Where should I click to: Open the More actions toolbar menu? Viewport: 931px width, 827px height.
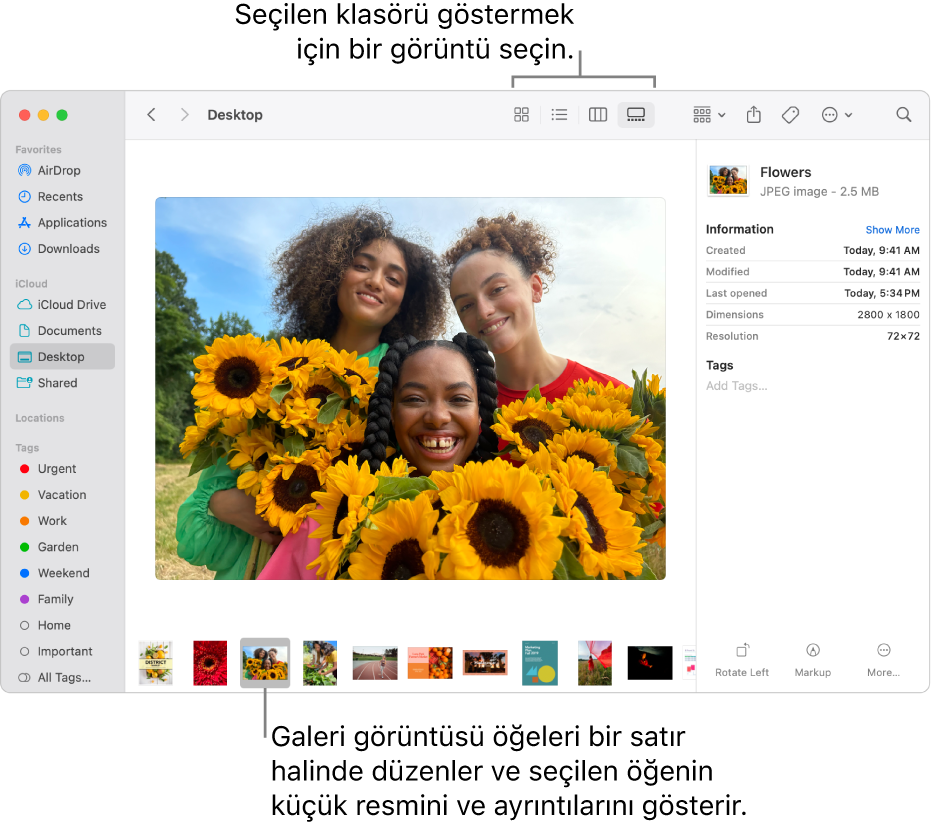tap(837, 115)
